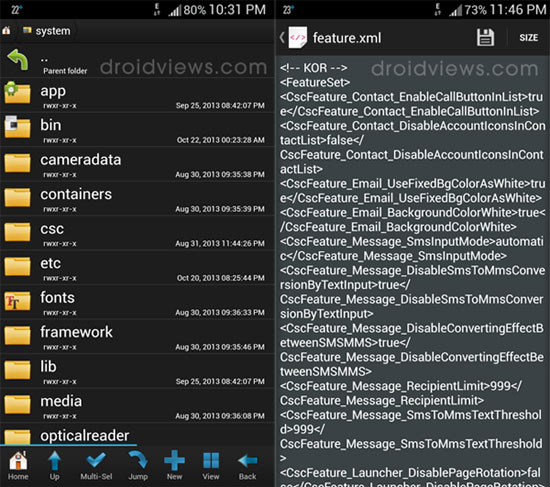Open the framework folder
The image size is (550, 487).
pyautogui.click(x=137, y=336)
